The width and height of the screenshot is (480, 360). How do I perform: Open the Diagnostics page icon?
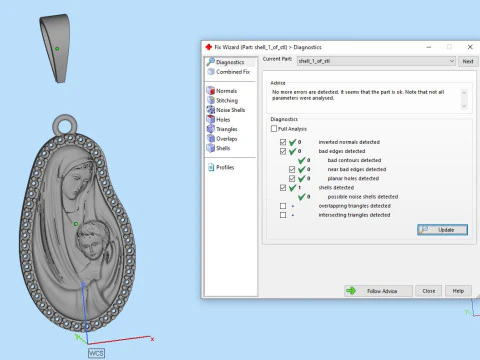(210, 62)
